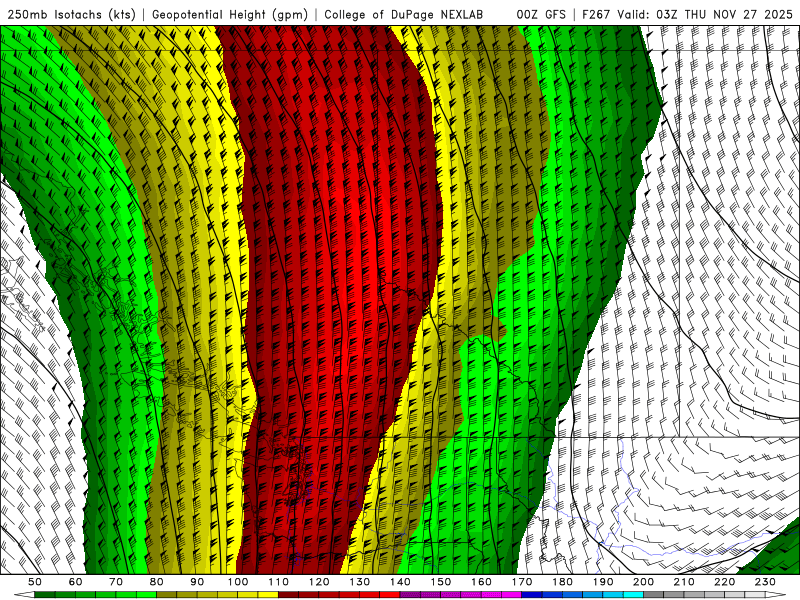Click the '60' legend value
The height and width of the screenshot is (600, 800).
pyautogui.click(x=76, y=582)
